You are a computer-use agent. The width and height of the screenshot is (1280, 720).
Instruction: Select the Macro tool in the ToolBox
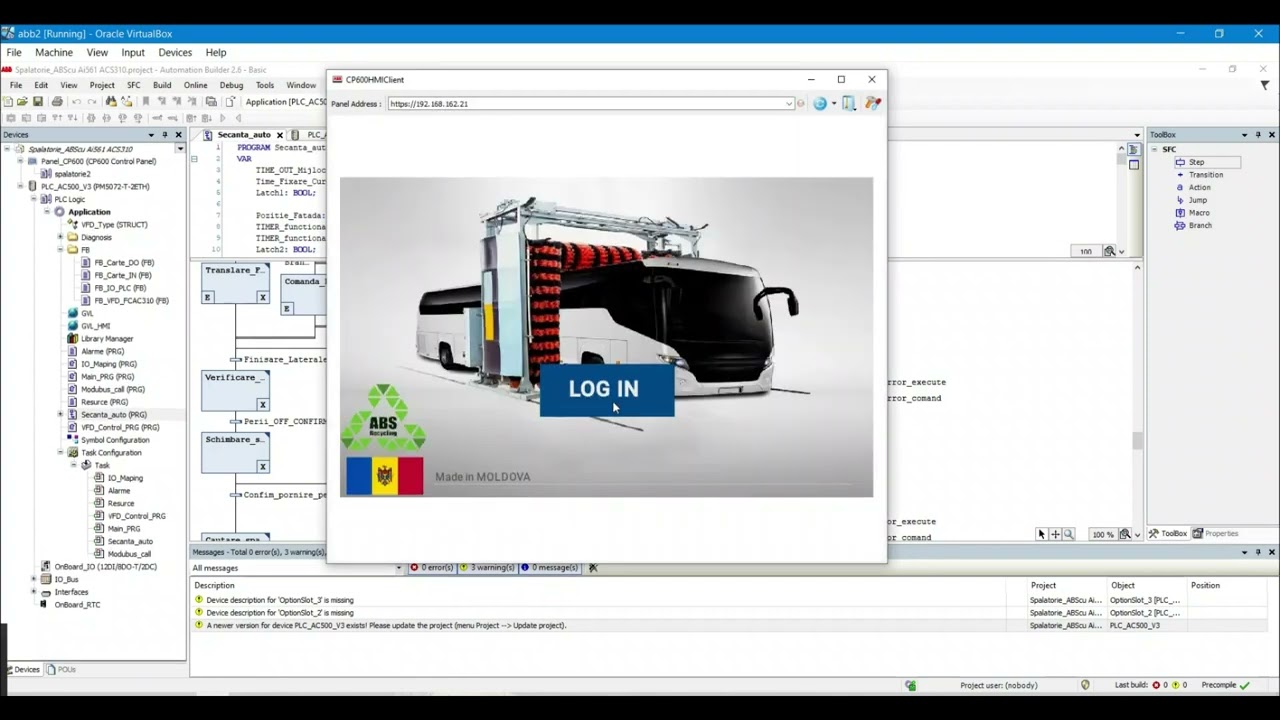pyautogui.click(x=1199, y=213)
